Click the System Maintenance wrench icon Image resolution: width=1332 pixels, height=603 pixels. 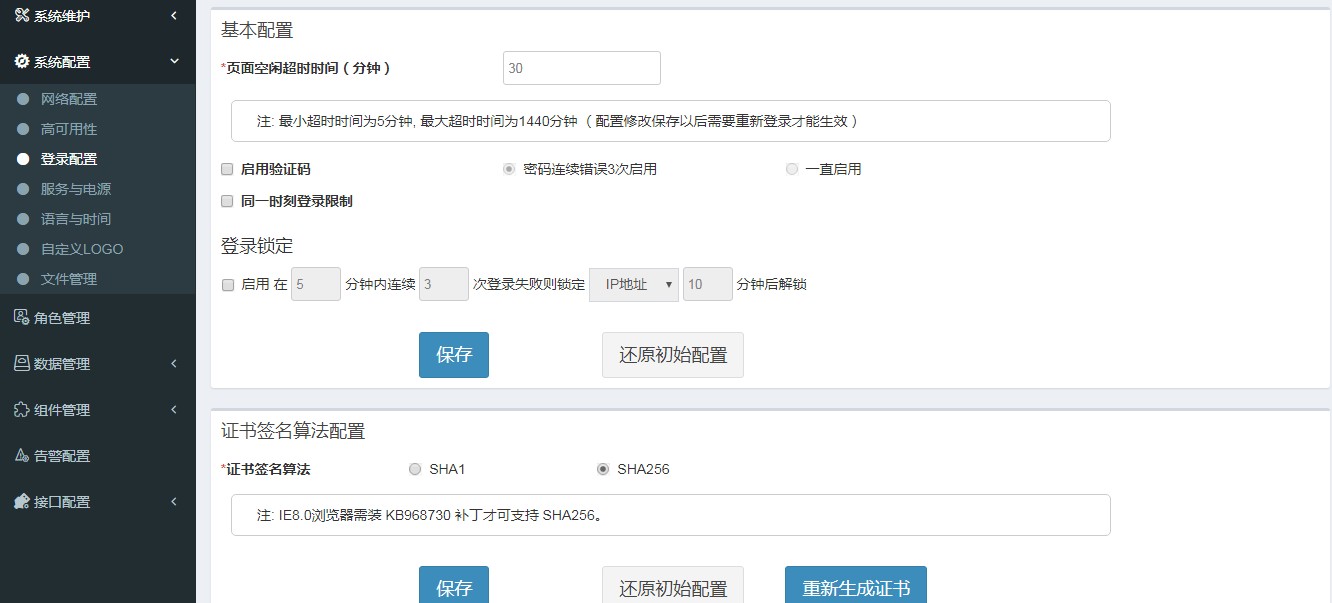pos(21,15)
